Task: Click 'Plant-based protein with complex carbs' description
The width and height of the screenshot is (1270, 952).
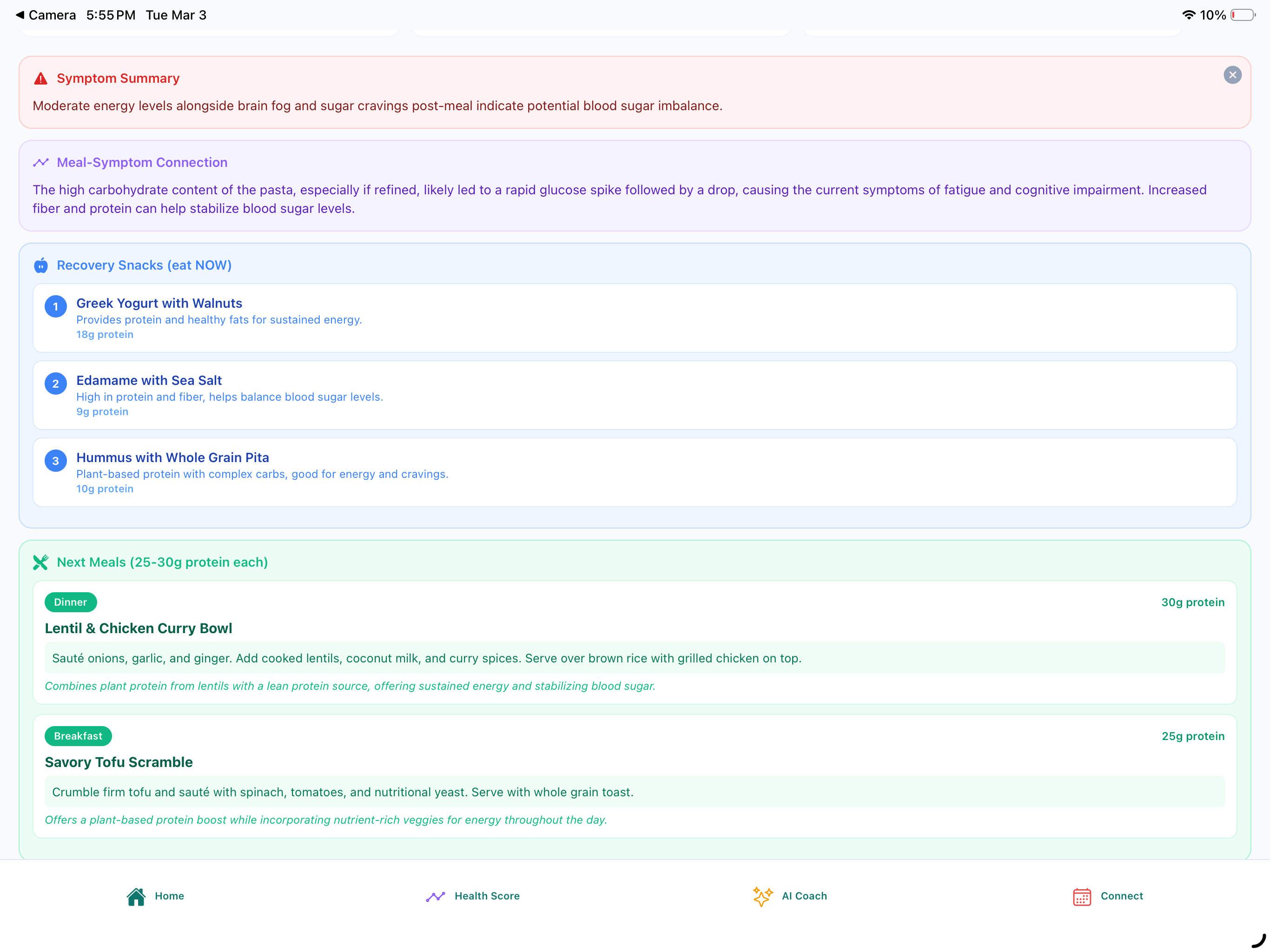Action: (262, 474)
